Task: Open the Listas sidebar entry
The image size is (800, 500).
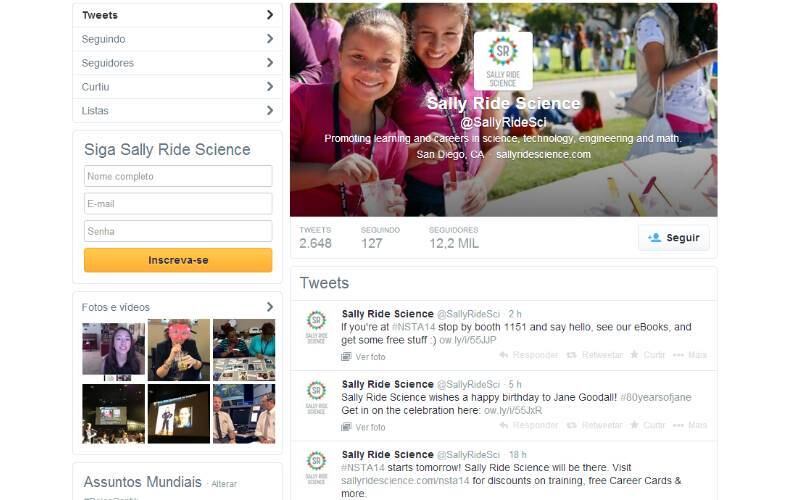Action: click(178, 111)
